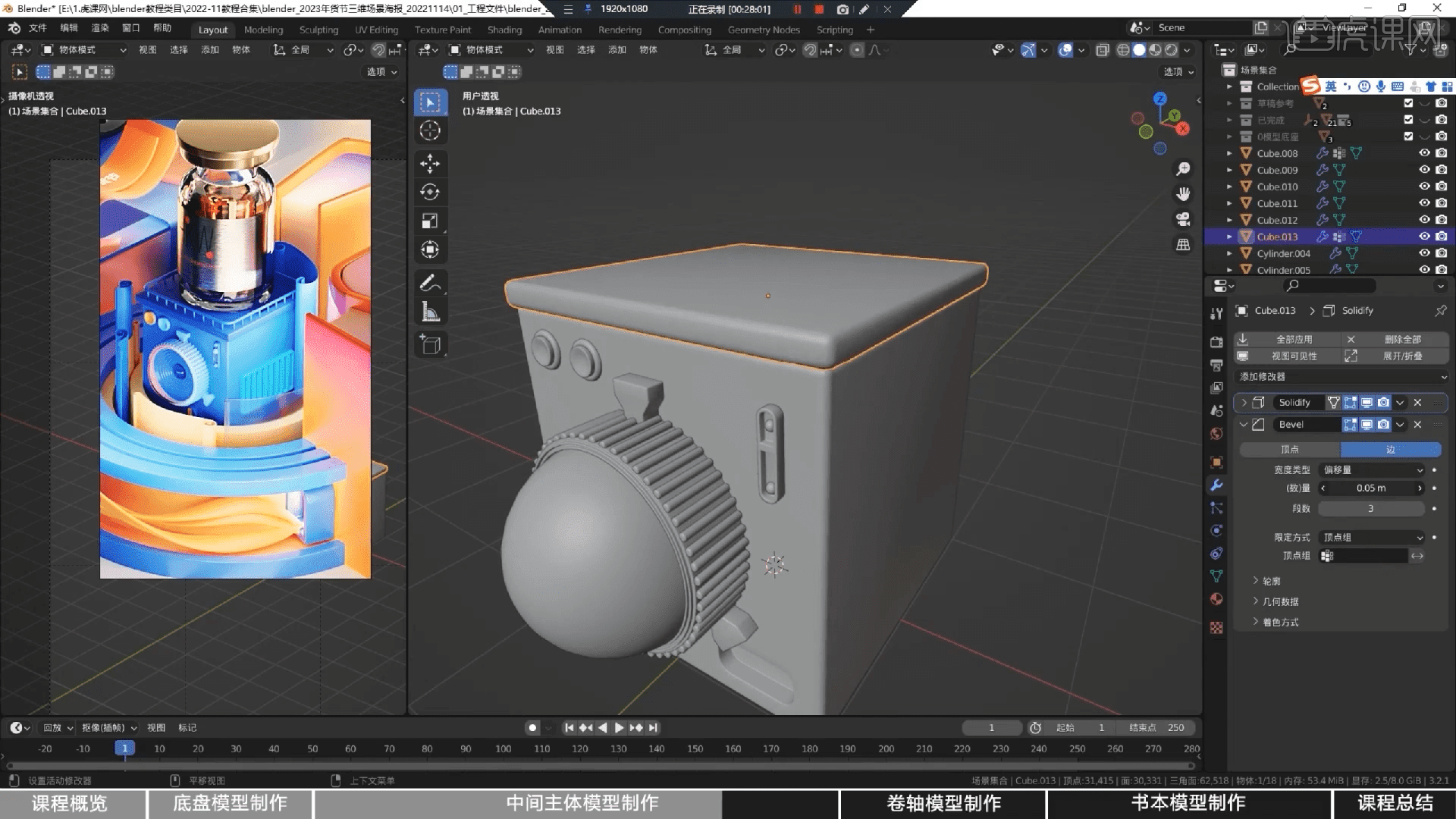This screenshot has height=819, width=1456.
Task: Activate the Cursor tool
Action: (430, 130)
